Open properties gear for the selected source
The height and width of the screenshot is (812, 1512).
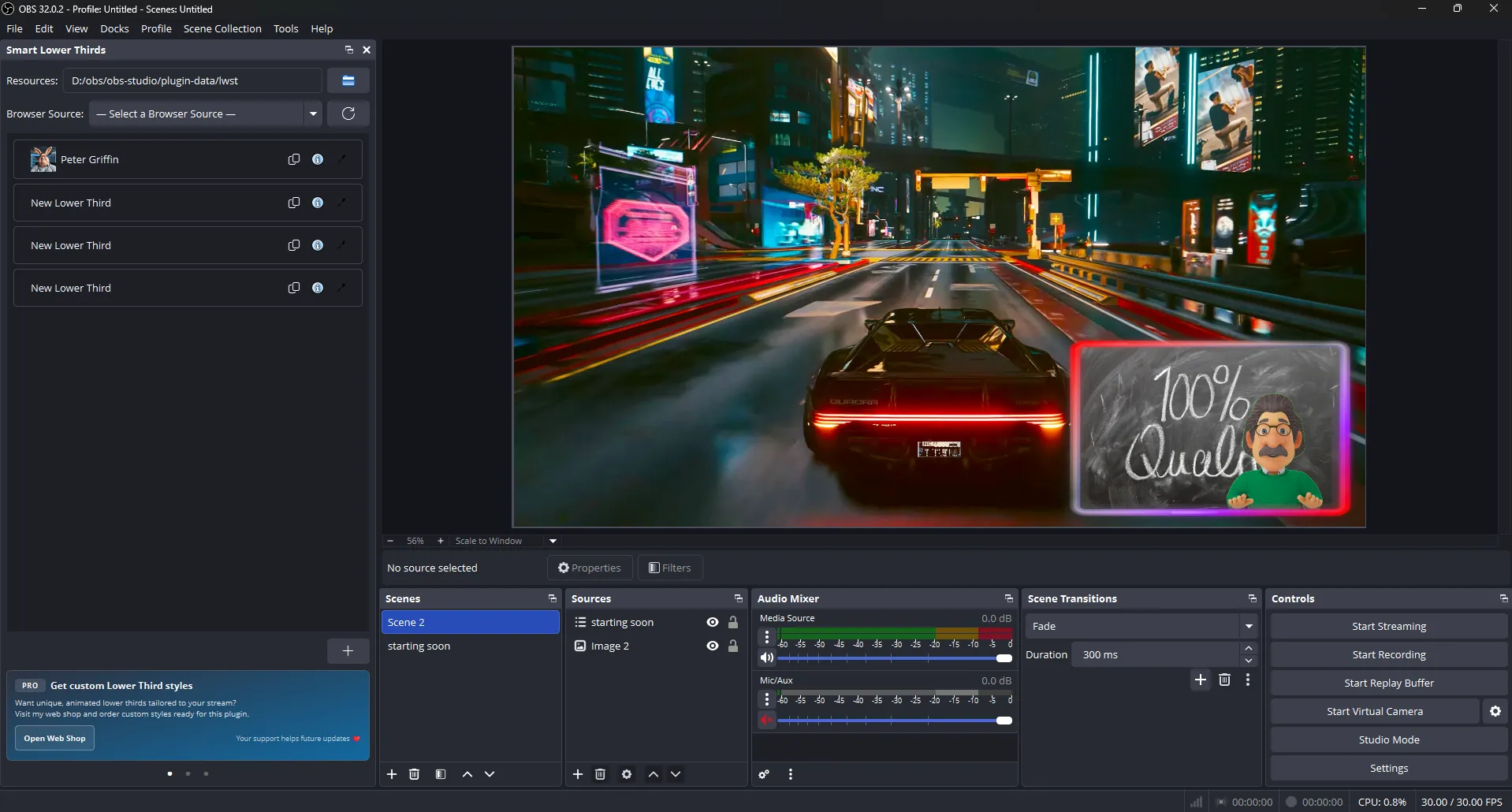[626, 774]
